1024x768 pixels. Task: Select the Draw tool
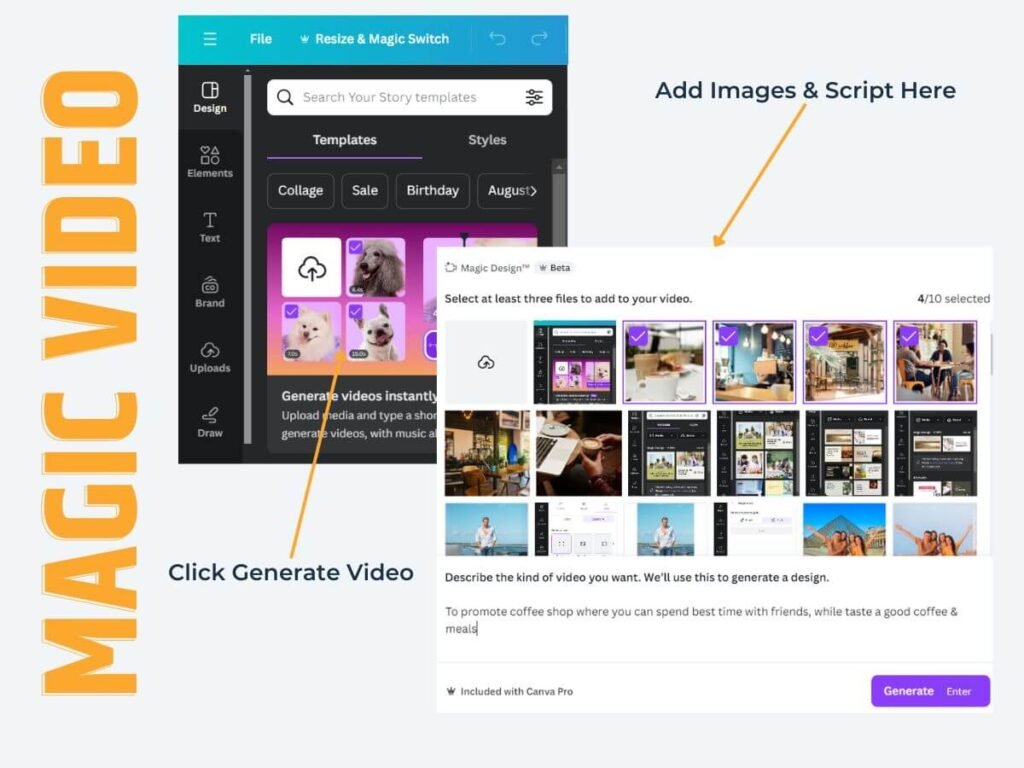[x=210, y=422]
